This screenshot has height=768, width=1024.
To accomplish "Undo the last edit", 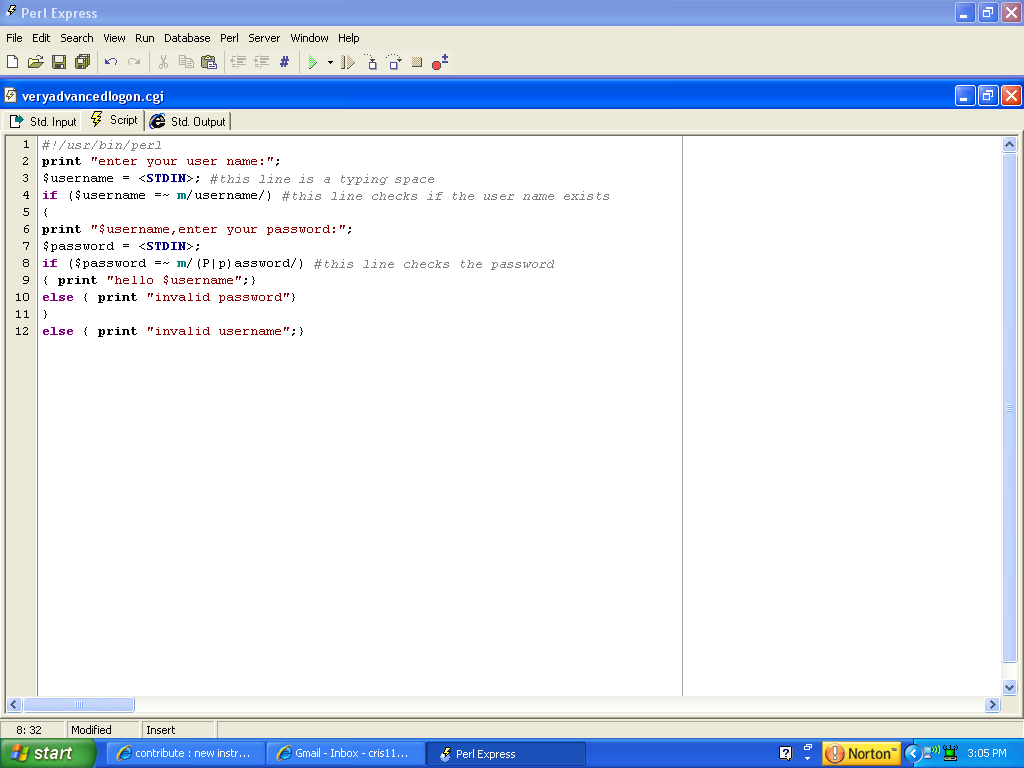I will click(110, 61).
